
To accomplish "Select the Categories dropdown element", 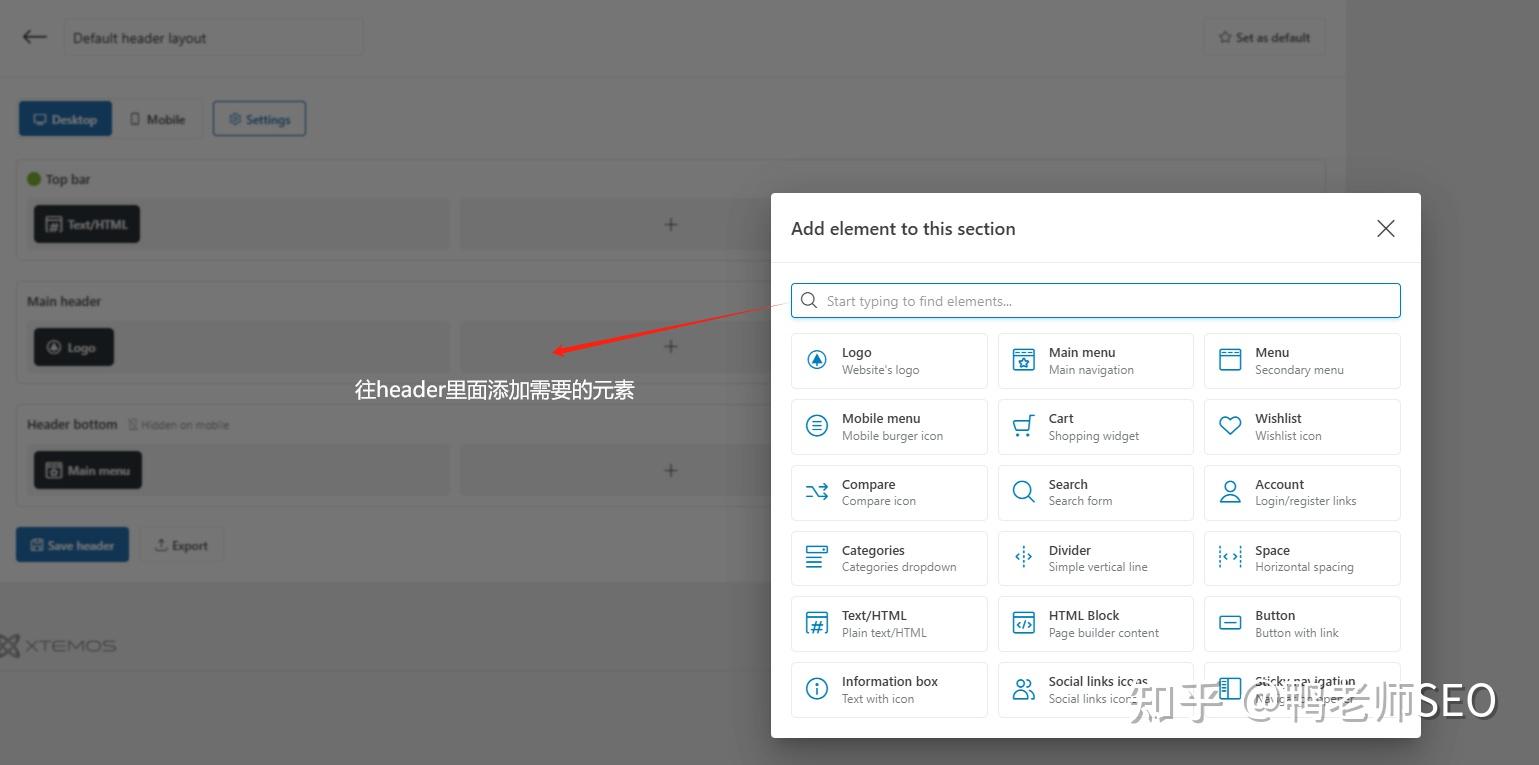I will pos(888,558).
